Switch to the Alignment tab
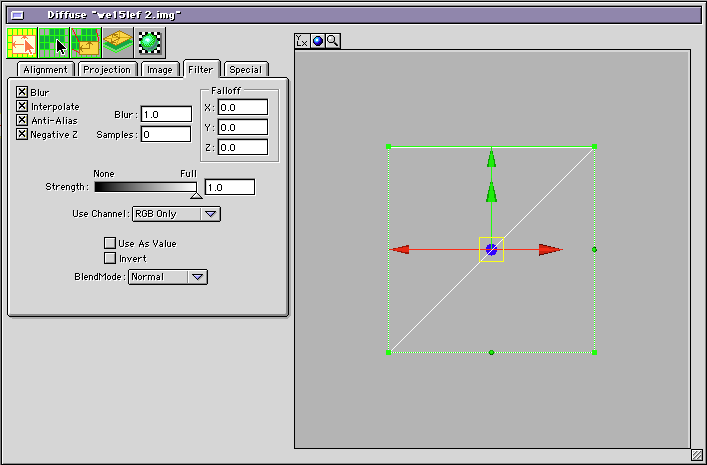Image resolution: width=707 pixels, height=465 pixels. pyautogui.click(x=45, y=70)
